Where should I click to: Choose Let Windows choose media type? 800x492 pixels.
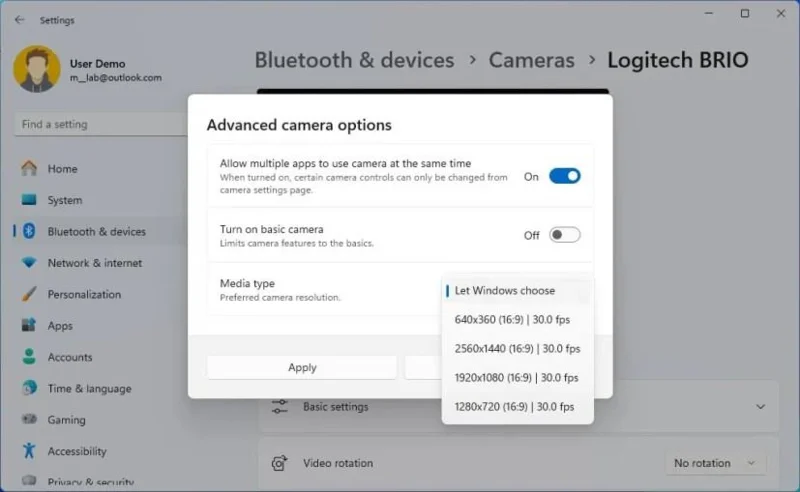pos(517,290)
